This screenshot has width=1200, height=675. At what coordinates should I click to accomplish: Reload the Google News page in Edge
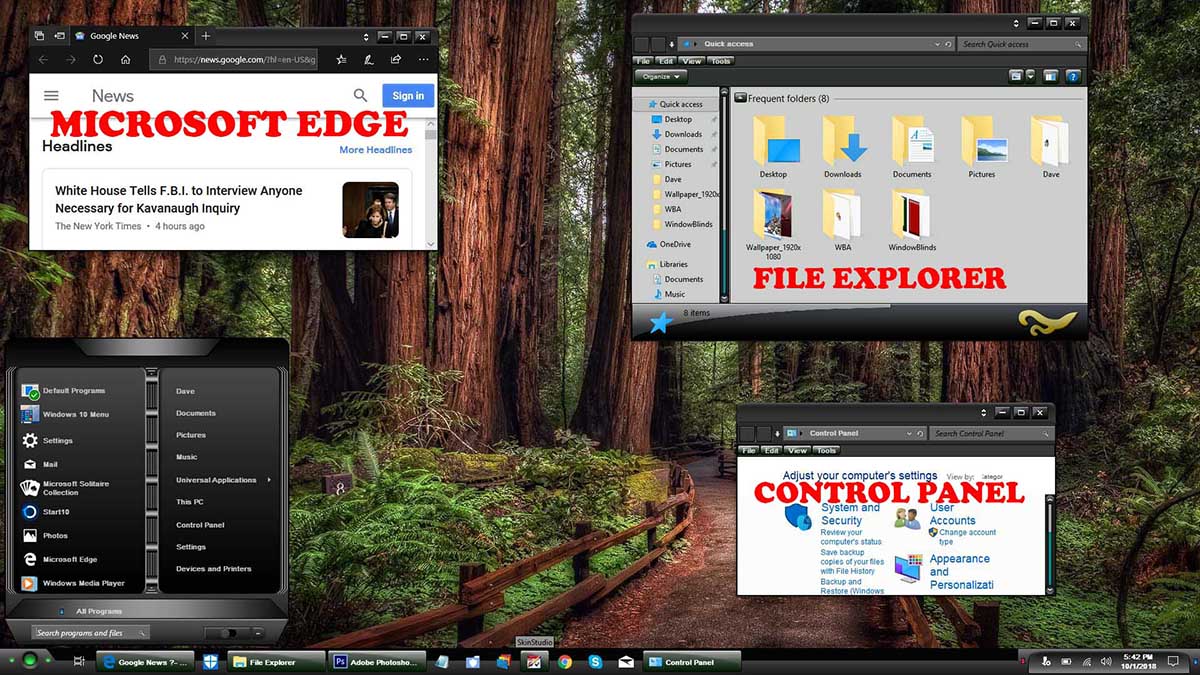tap(98, 60)
